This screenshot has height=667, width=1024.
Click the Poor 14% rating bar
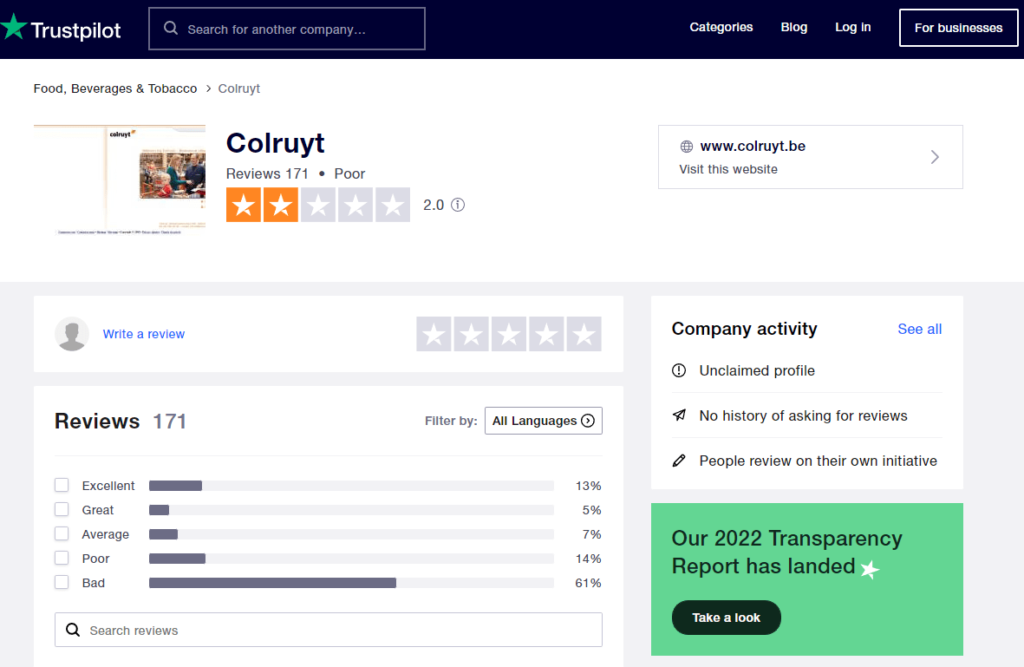351,559
